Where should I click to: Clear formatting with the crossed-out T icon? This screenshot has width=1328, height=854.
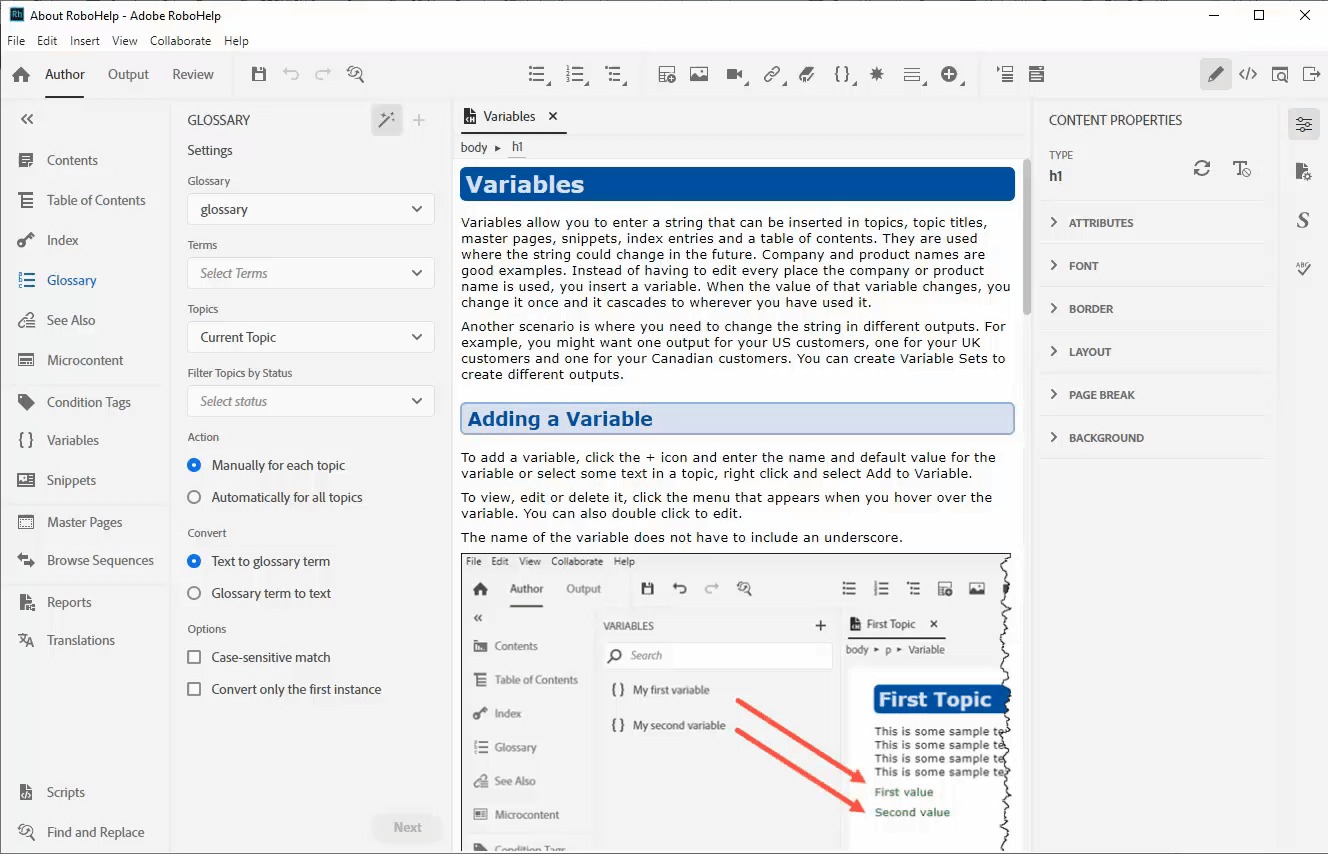(x=1242, y=169)
